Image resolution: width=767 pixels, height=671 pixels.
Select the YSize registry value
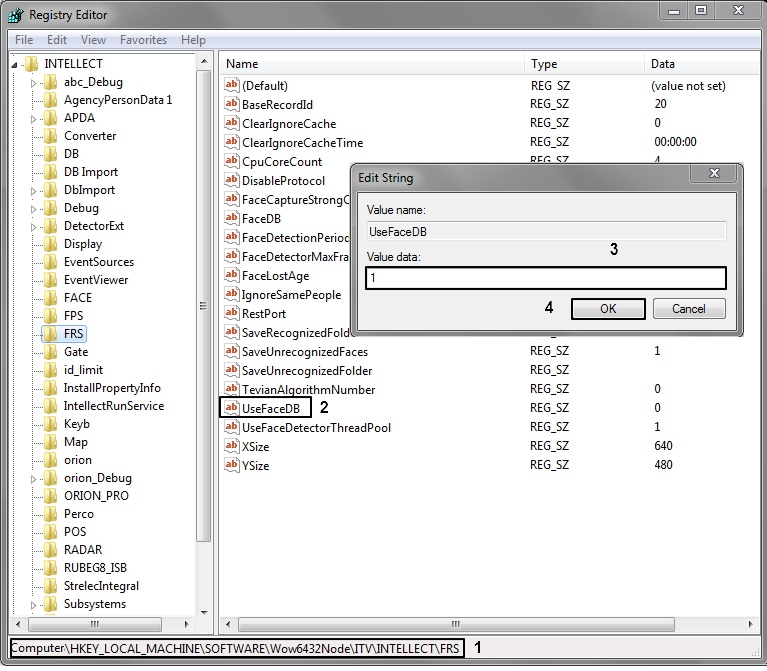255,465
